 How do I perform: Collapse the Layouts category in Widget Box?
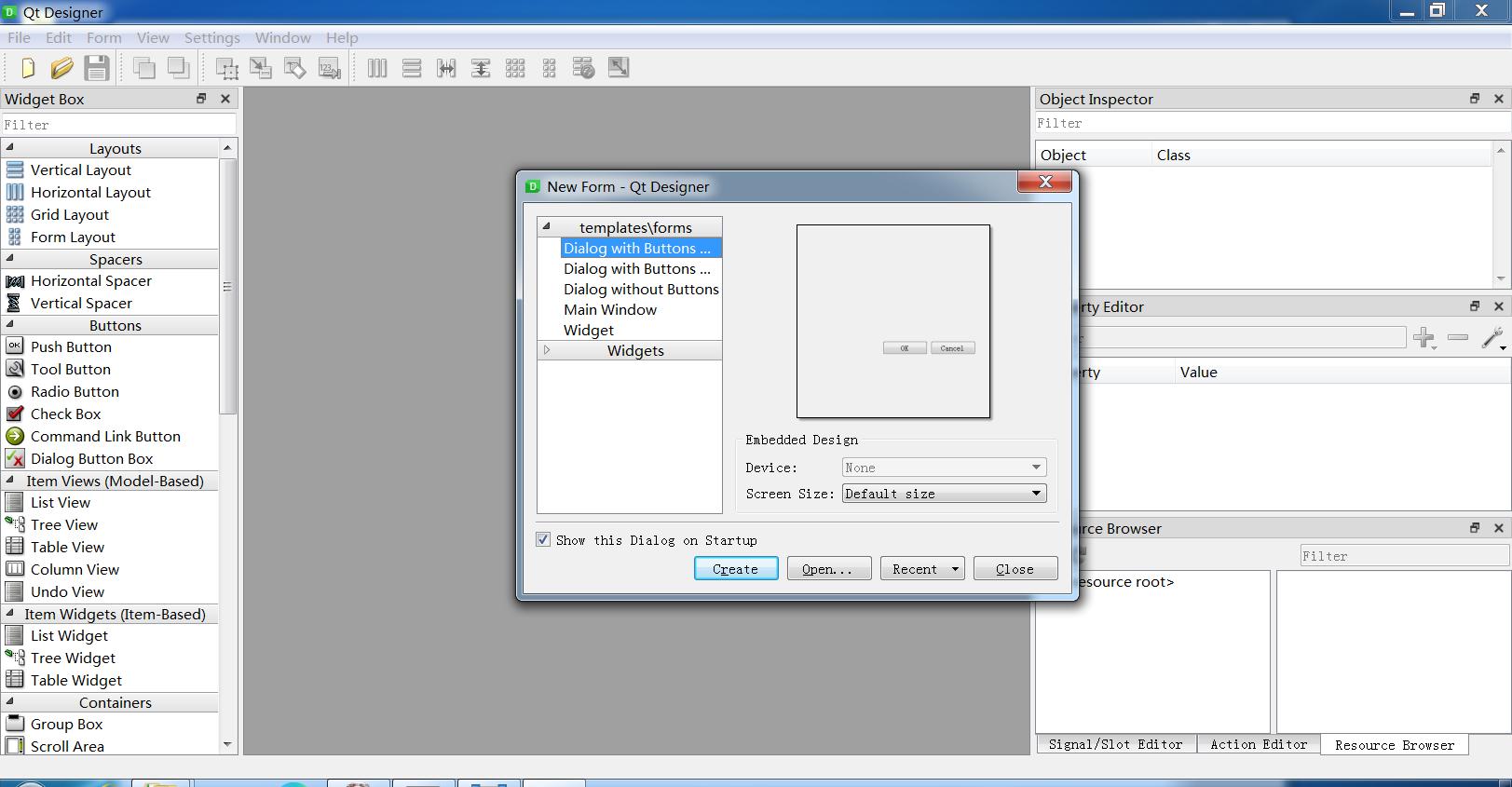click(x=10, y=147)
